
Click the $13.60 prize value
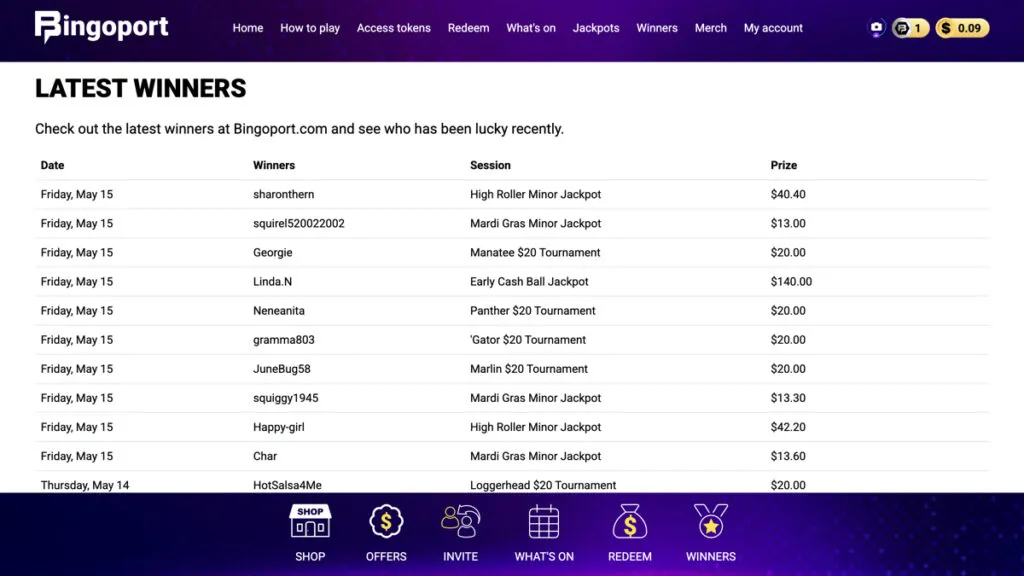[x=788, y=456]
